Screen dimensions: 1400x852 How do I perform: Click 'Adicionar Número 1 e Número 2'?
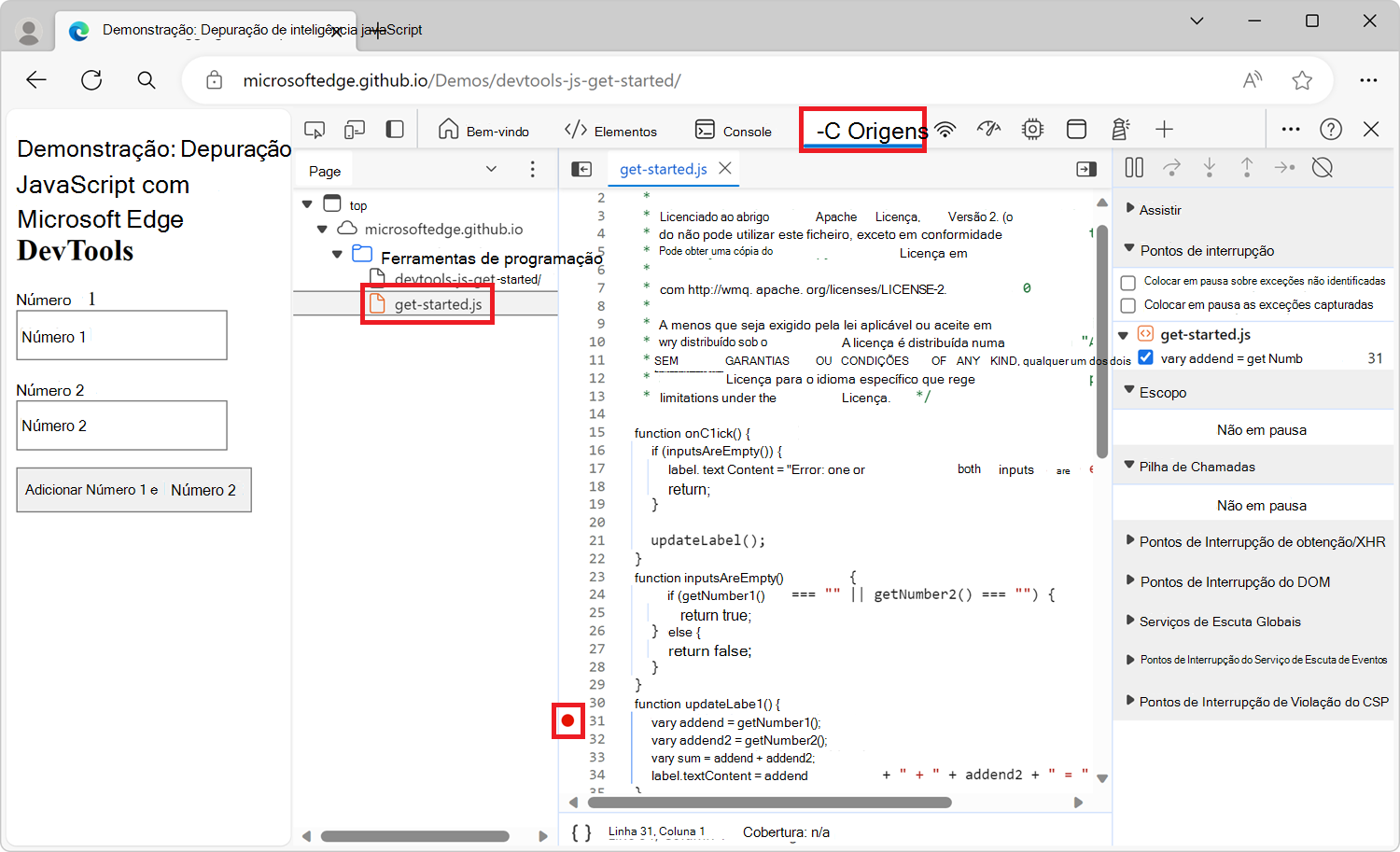133,489
